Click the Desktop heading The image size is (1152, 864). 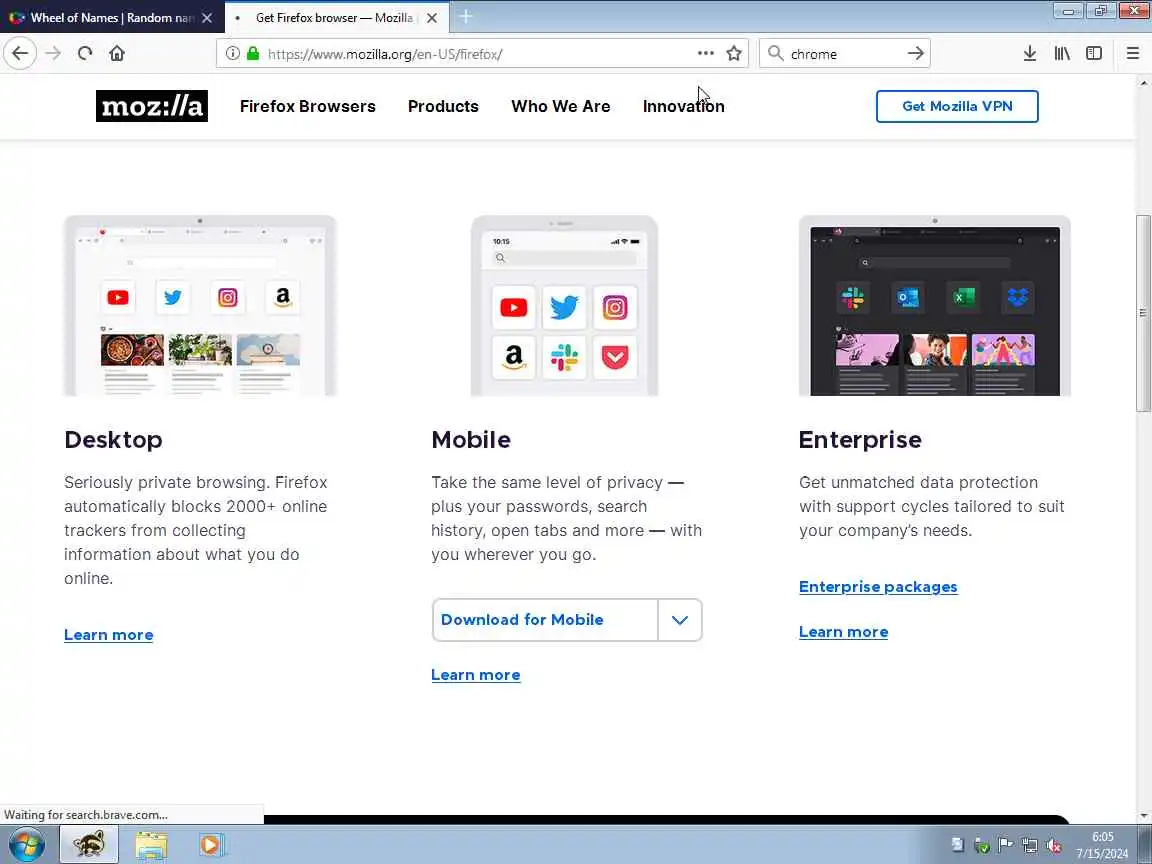(113, 440)
